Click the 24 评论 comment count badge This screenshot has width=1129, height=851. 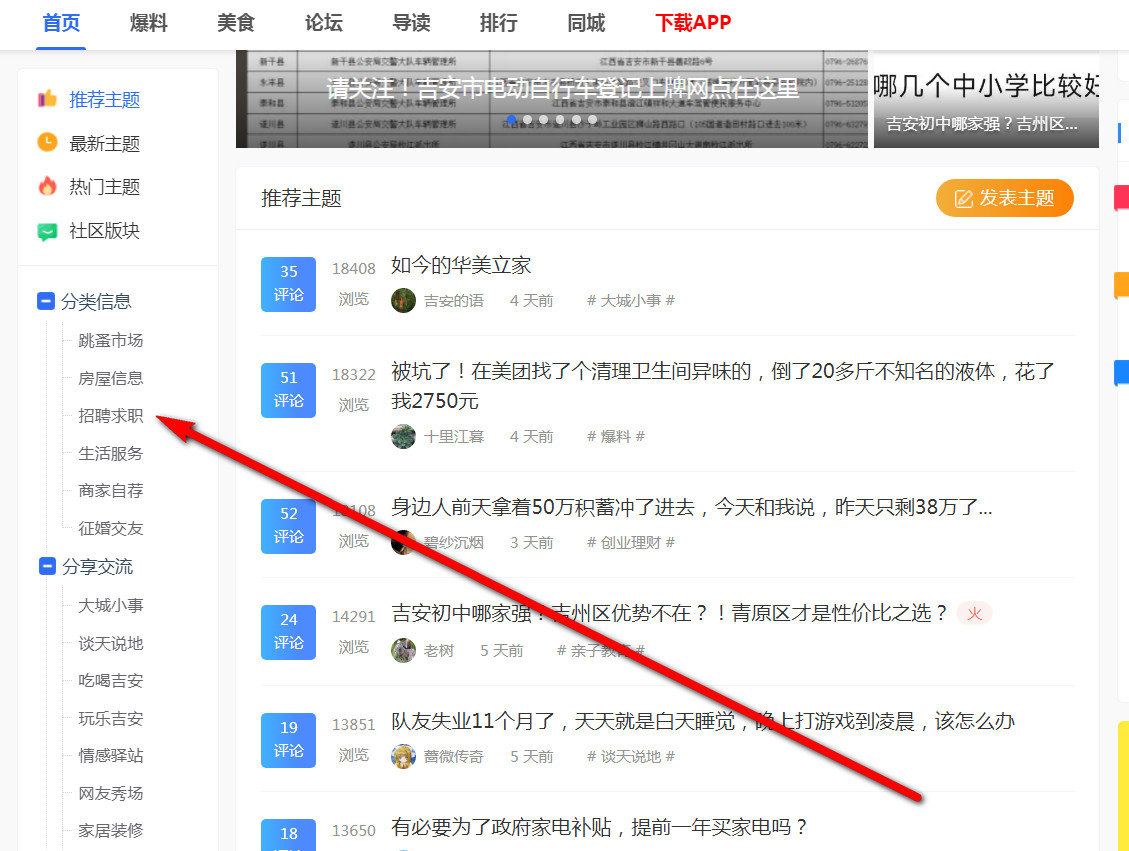click(x=288, y=632)
